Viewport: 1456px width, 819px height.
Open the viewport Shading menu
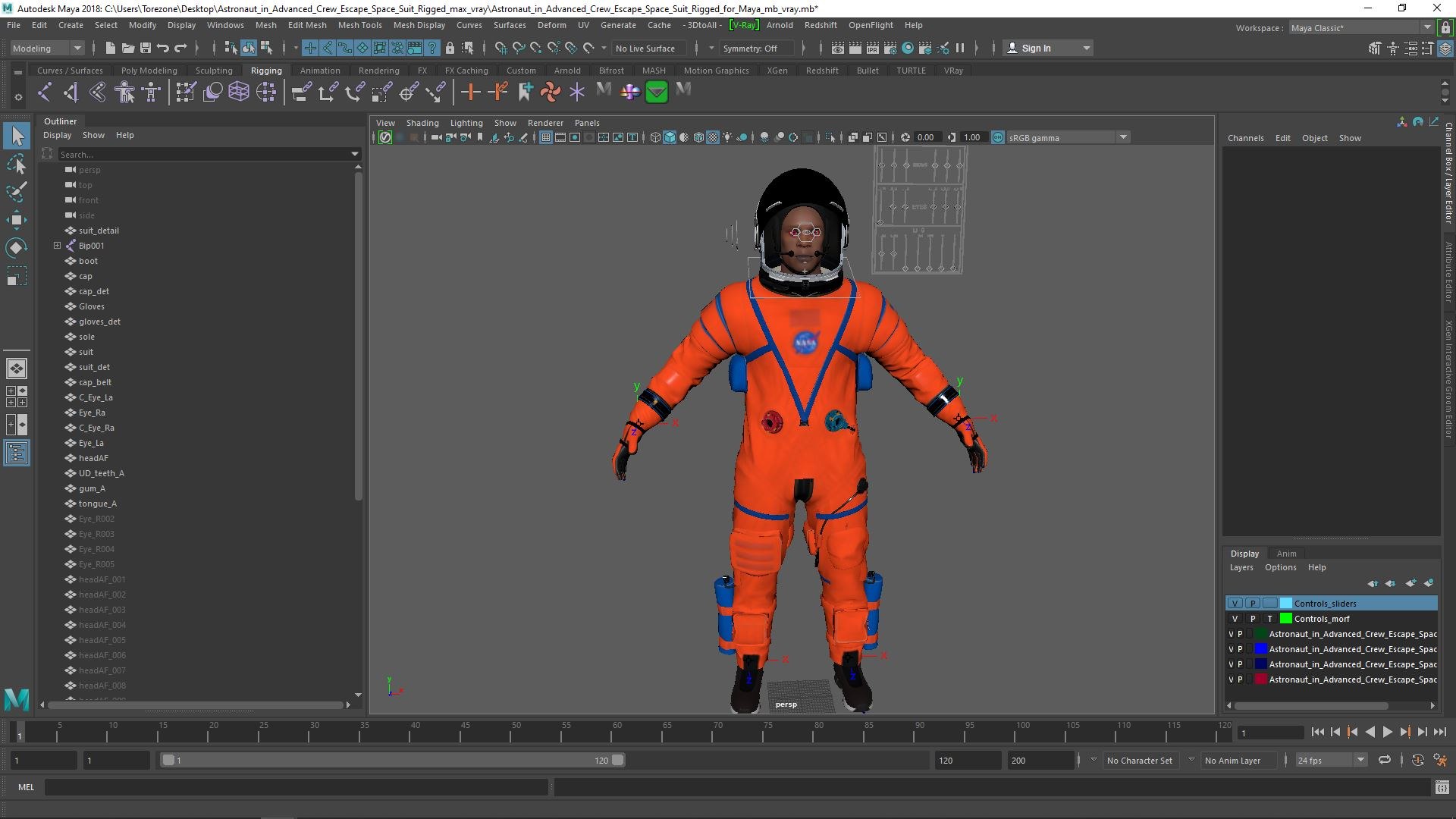422,123
